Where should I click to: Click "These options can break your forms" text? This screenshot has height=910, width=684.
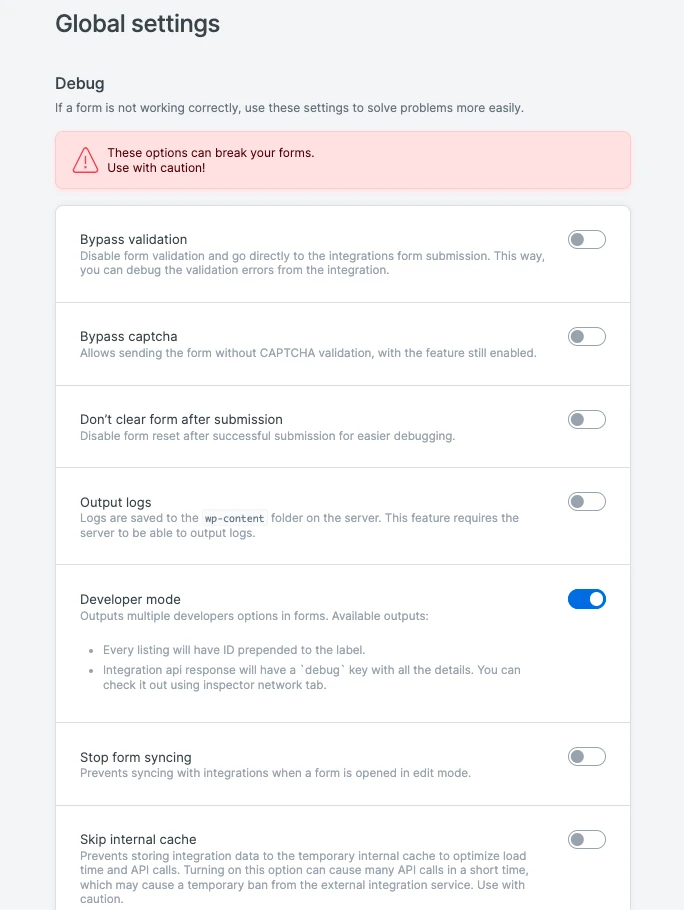point(210,153)
